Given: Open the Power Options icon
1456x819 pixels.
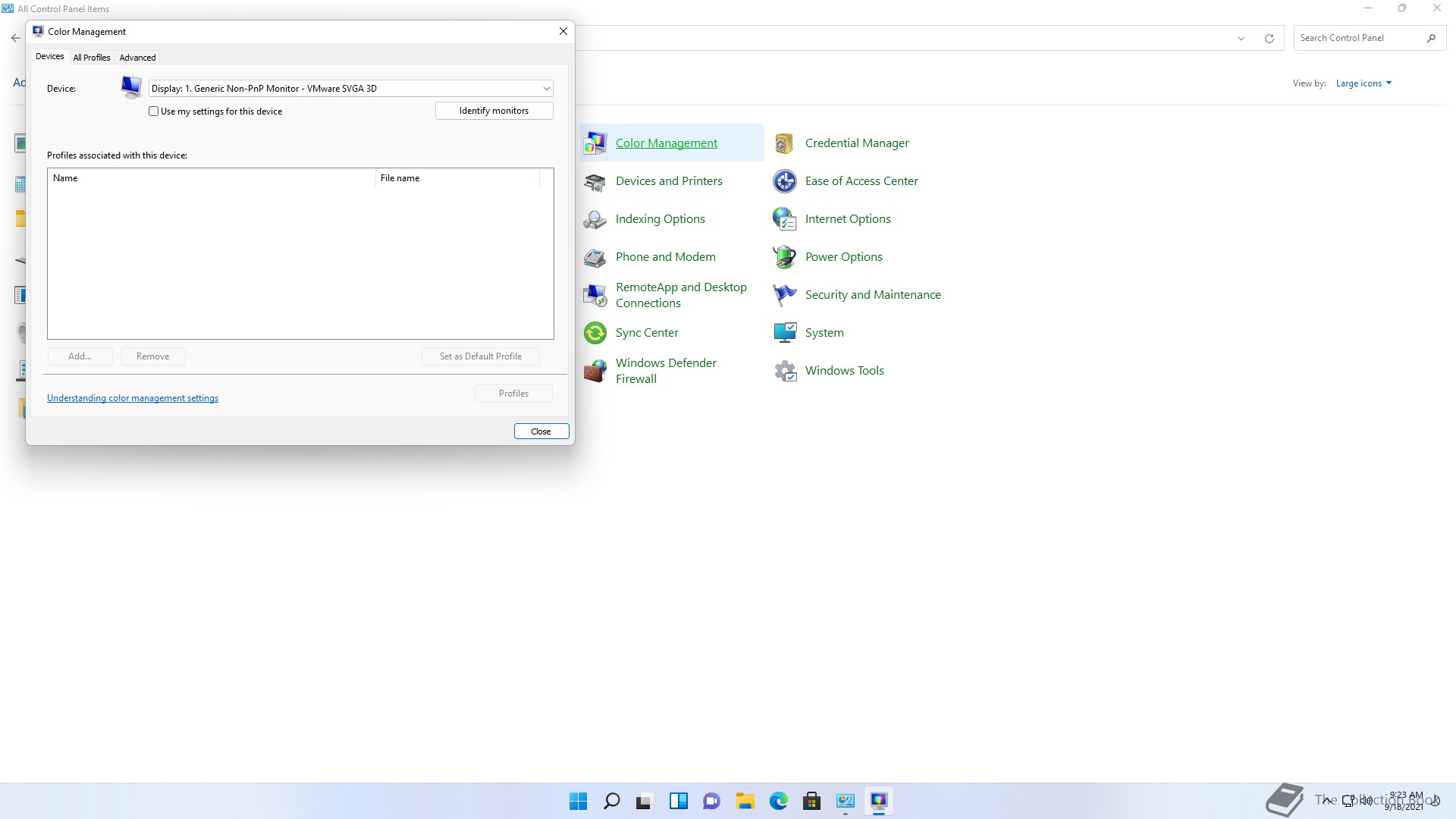Looking at the screenshot, I should pos(785,257).
